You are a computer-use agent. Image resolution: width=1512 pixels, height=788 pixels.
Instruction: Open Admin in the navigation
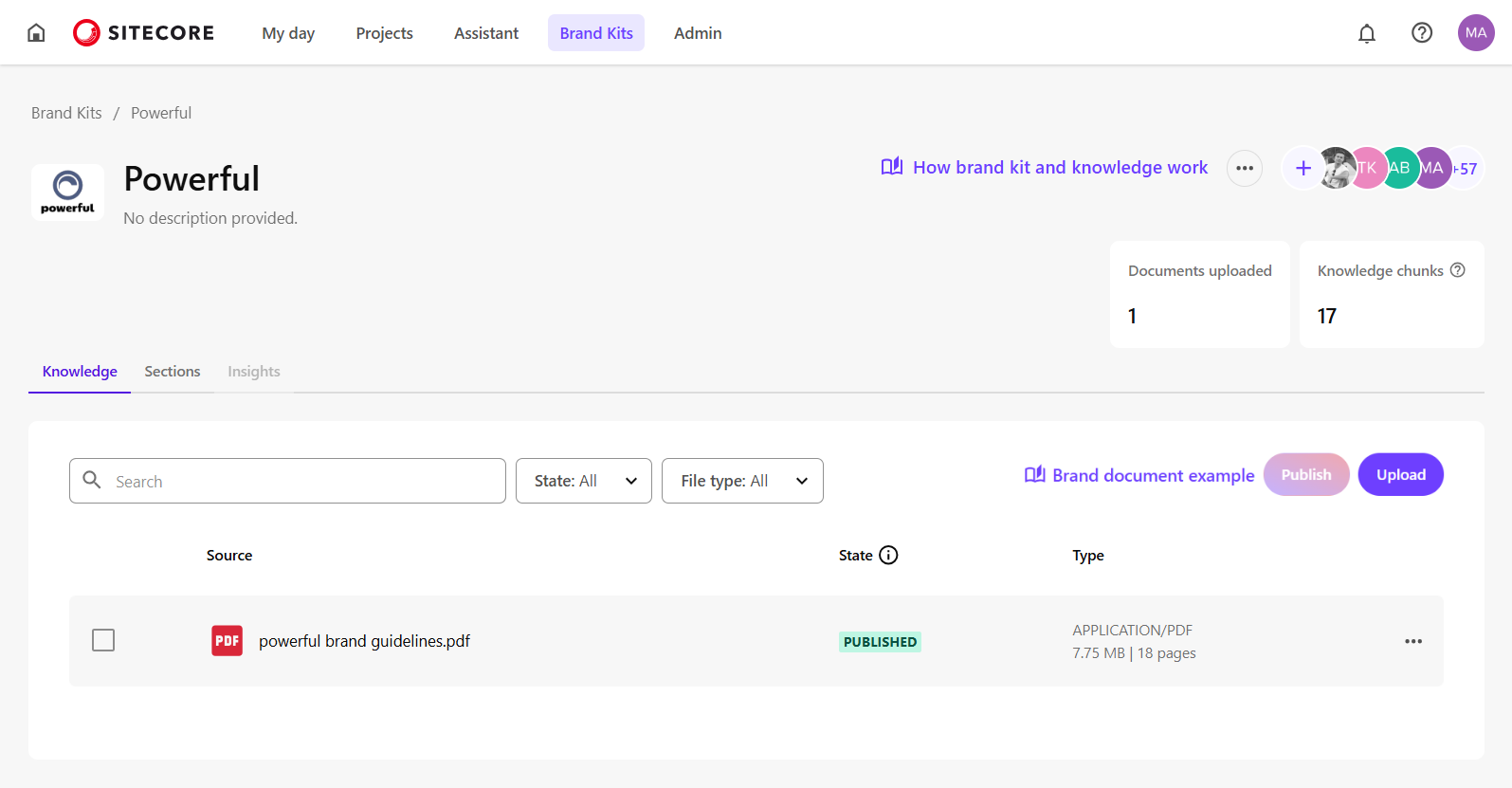[698, 33]
